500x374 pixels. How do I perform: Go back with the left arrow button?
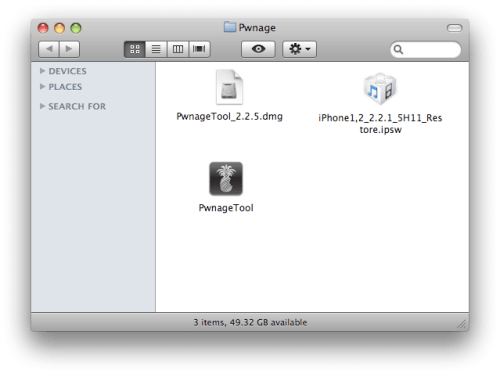[x=49, y=49]
